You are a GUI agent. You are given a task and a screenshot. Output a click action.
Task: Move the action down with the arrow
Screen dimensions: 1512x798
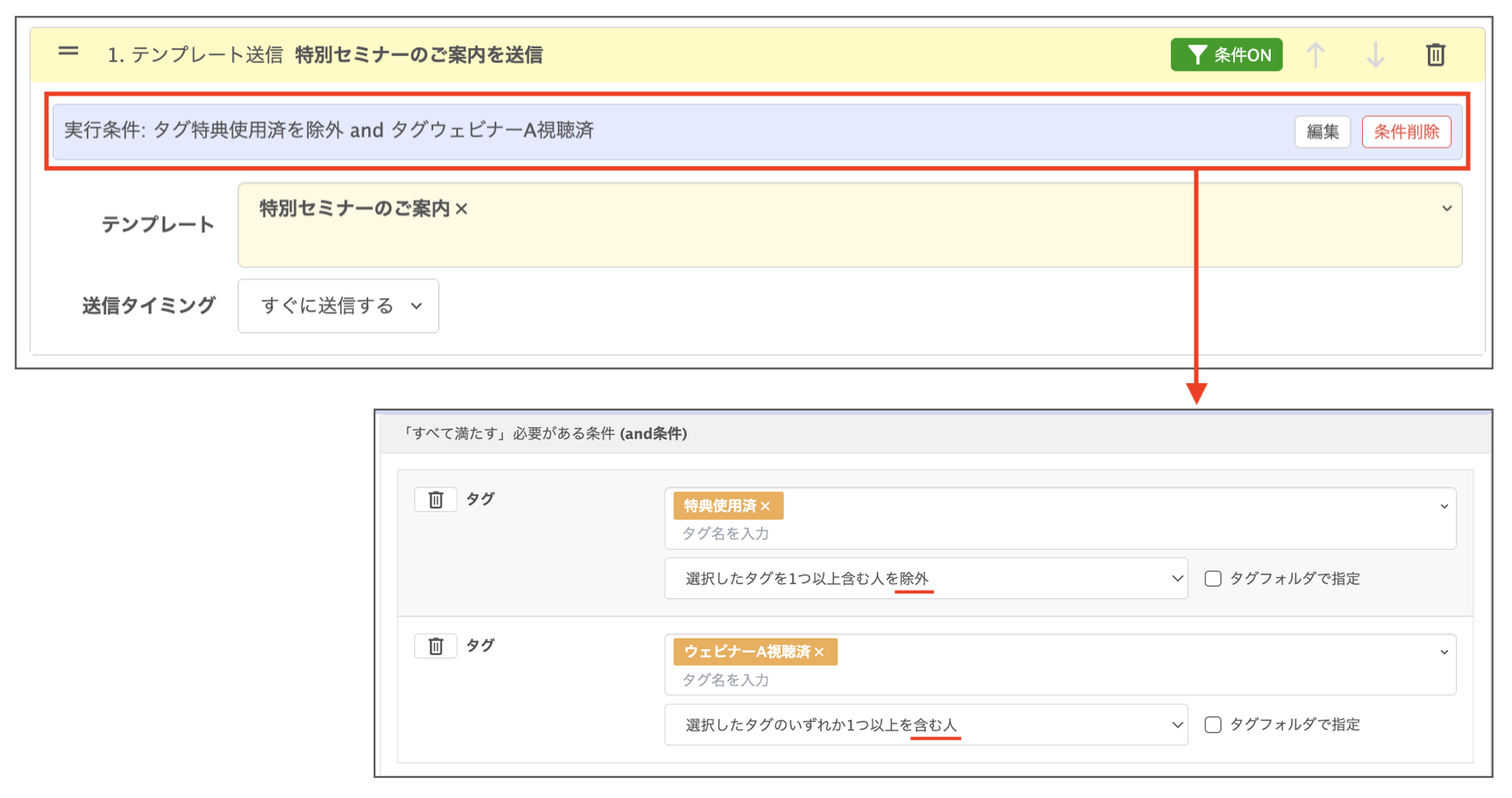click(1375, 55)
